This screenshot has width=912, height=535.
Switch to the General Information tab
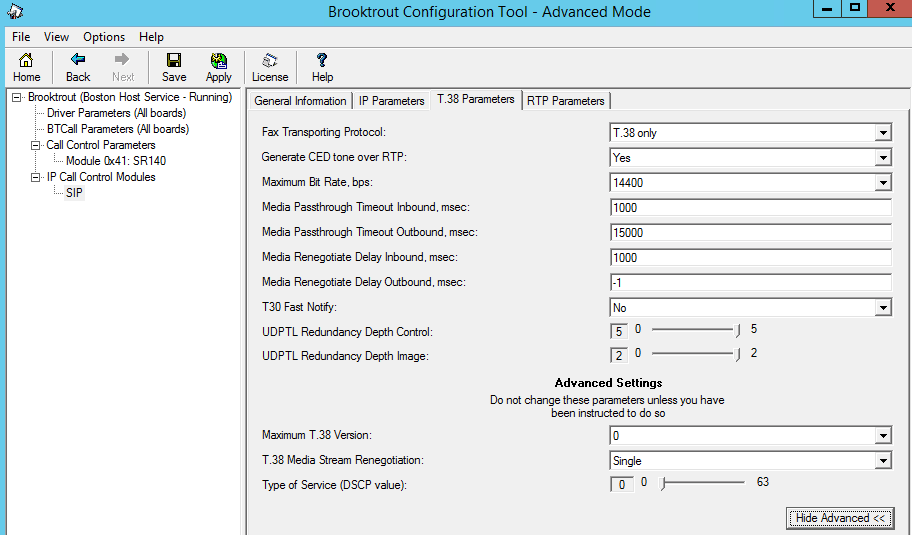coord(300,101)
